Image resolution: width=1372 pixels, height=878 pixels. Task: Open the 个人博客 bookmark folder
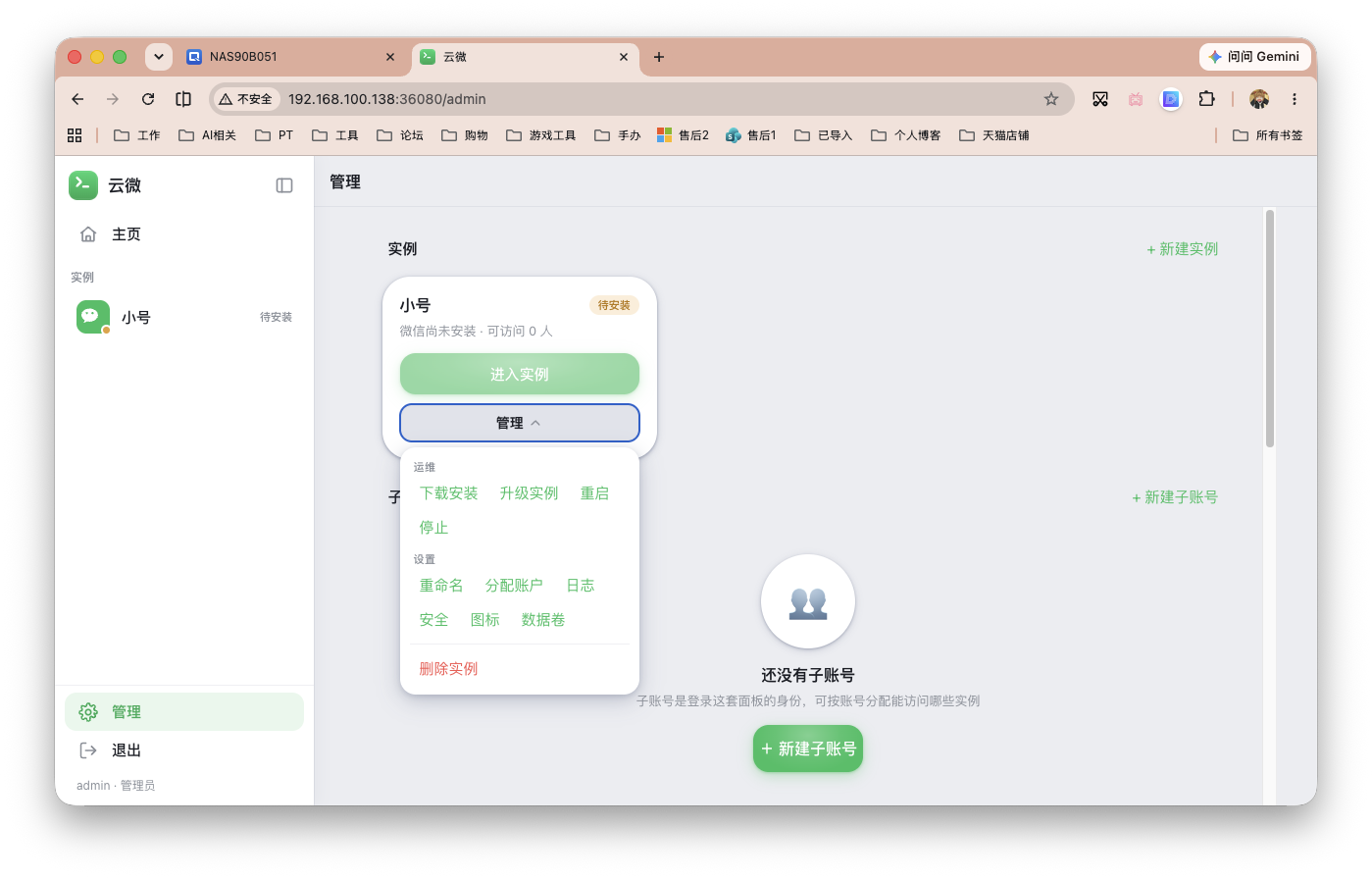coord(906,135)
